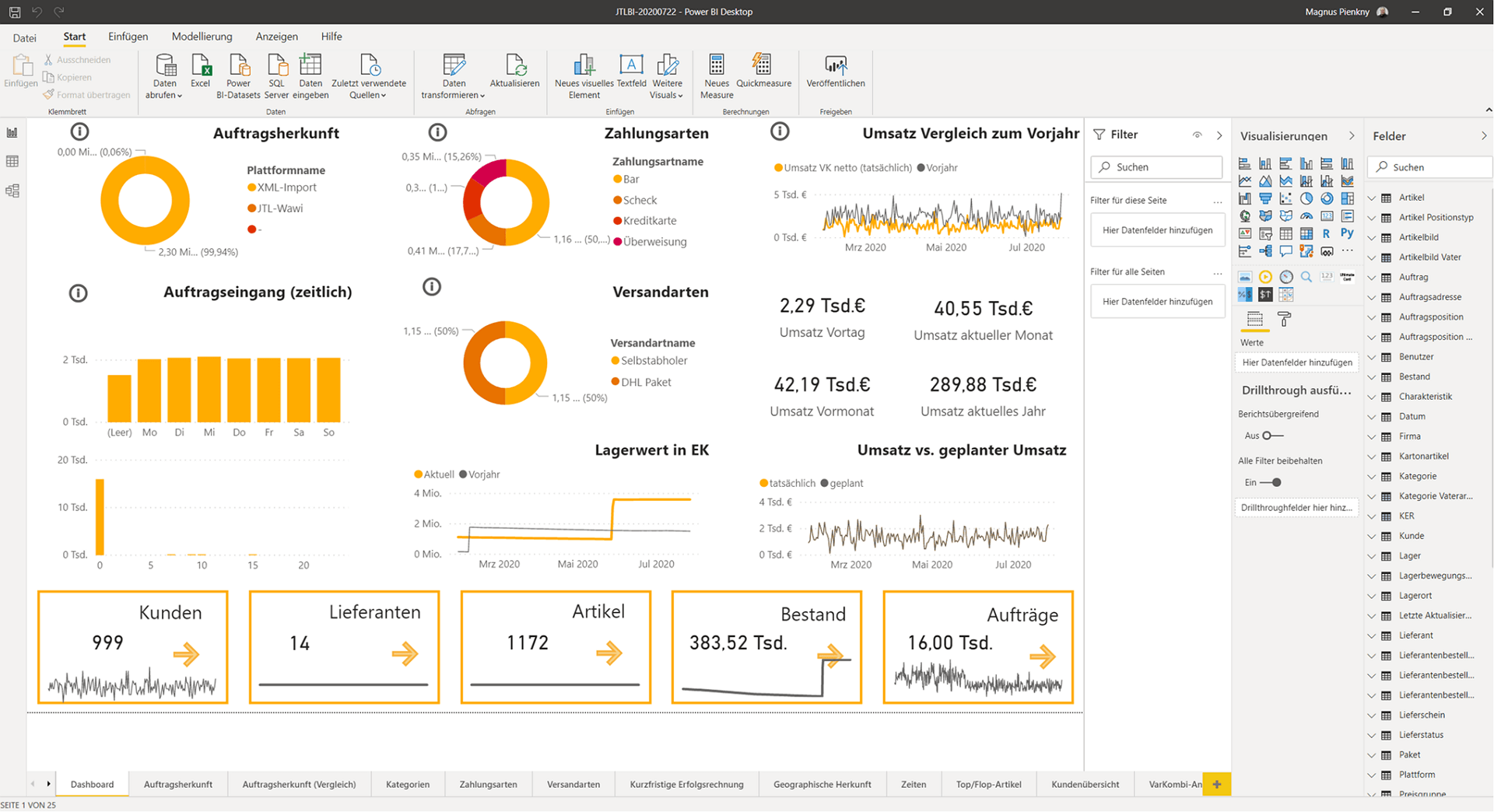Open the Model view in left sidebar
1494x812 pixels.
(12, 191)
